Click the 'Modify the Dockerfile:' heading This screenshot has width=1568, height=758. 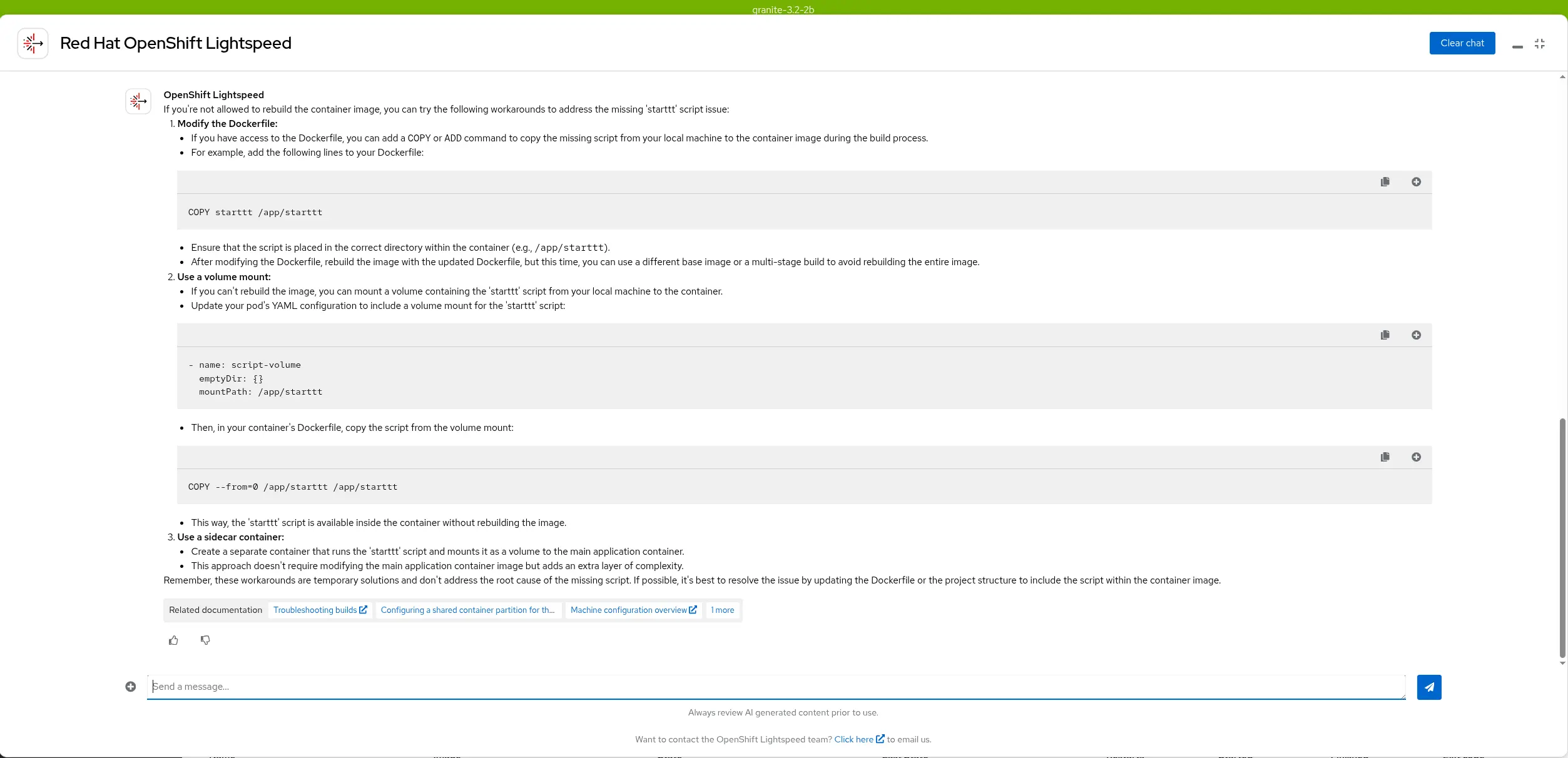[x=227, y=124]
